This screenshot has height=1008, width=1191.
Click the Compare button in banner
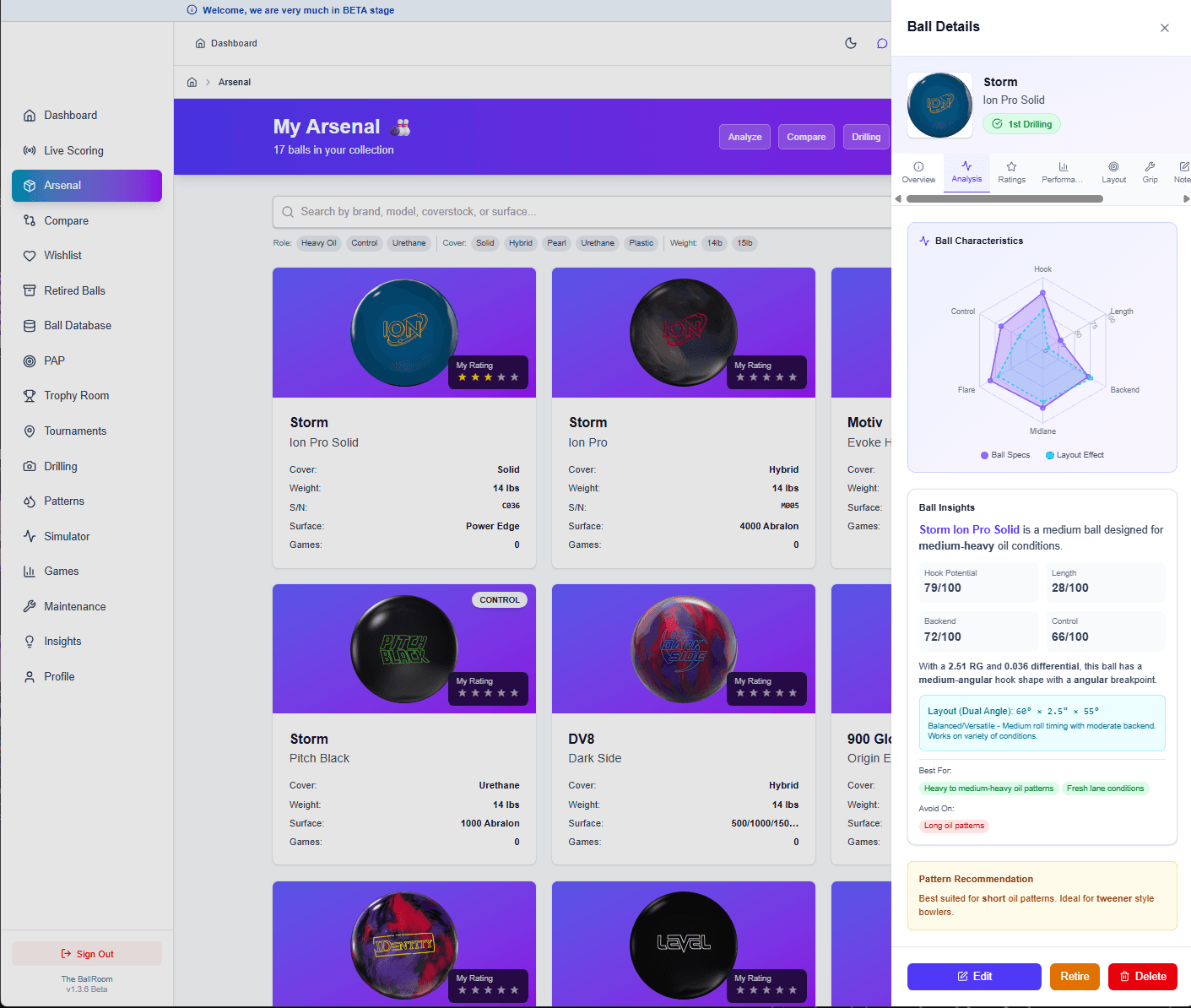coord(806,137)
